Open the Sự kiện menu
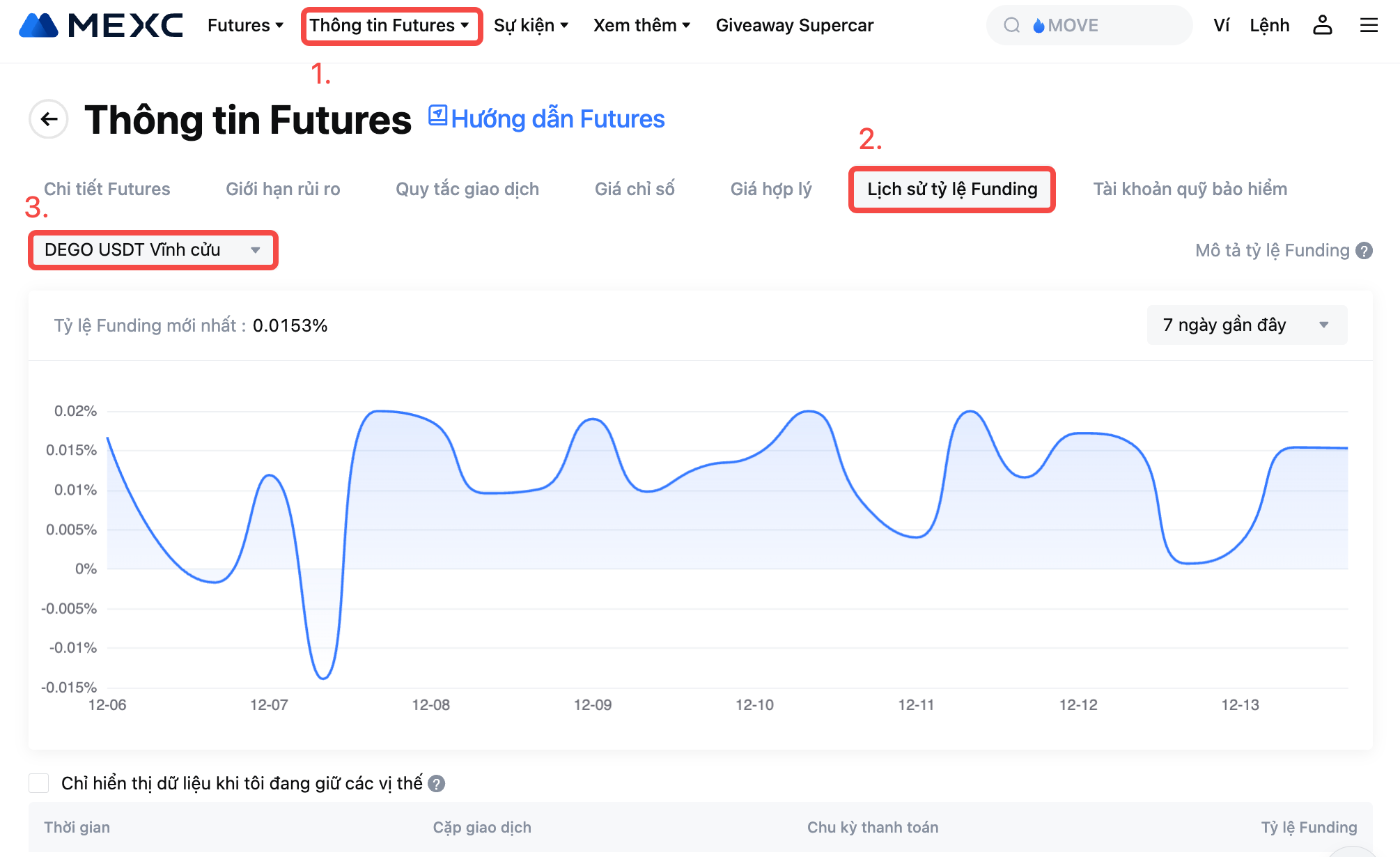Screen dimensions: 1400x857 pyautogui.click(x=531, y=26)
